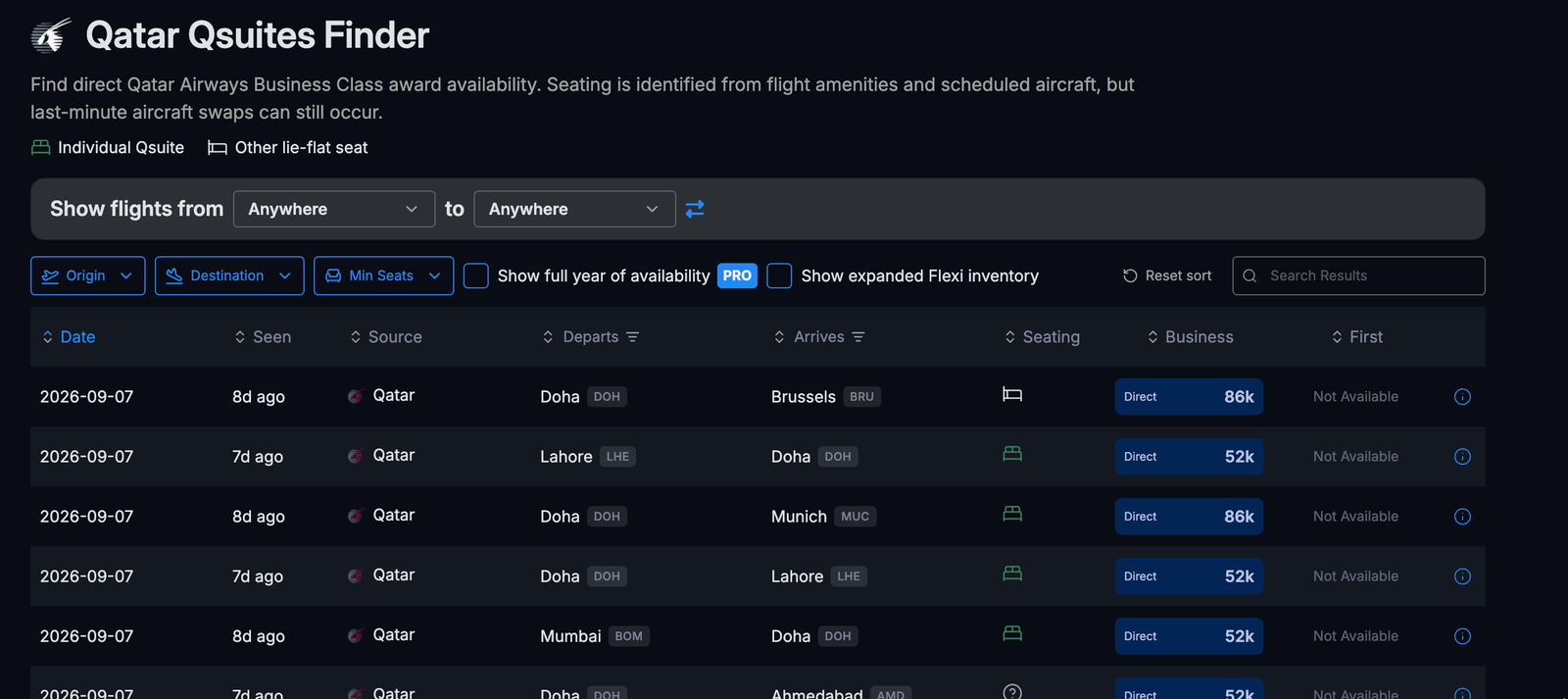
Task: Click Qatar source logo in Brussels row
Action: [x=355, y=396]
